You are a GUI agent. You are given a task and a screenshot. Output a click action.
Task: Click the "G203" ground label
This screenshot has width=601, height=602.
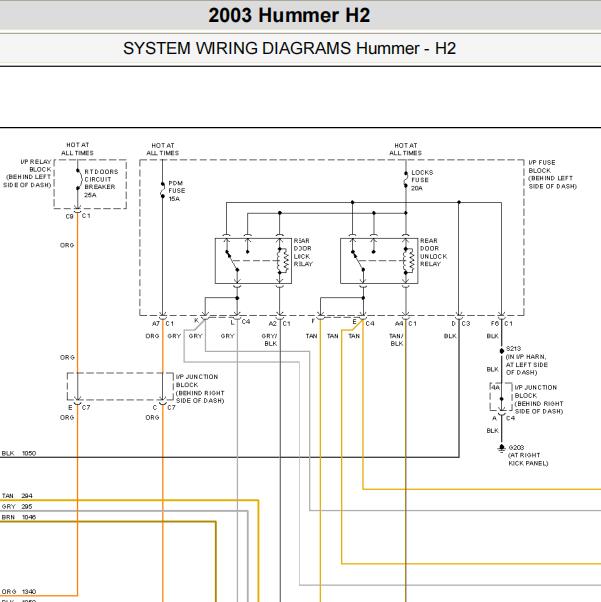pyautogui.click(x=516, y=448)
